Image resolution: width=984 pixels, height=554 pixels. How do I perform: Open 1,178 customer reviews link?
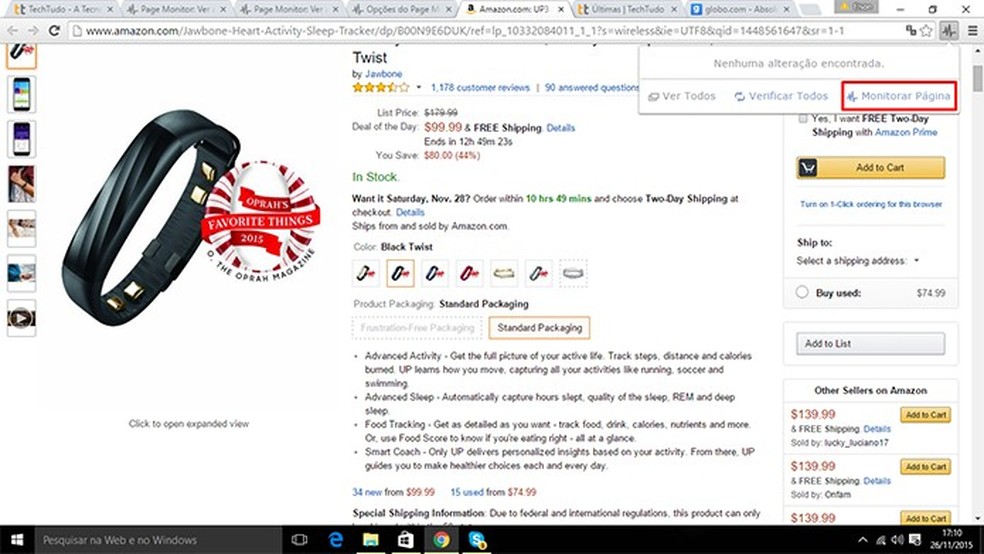tap(480, 88)
